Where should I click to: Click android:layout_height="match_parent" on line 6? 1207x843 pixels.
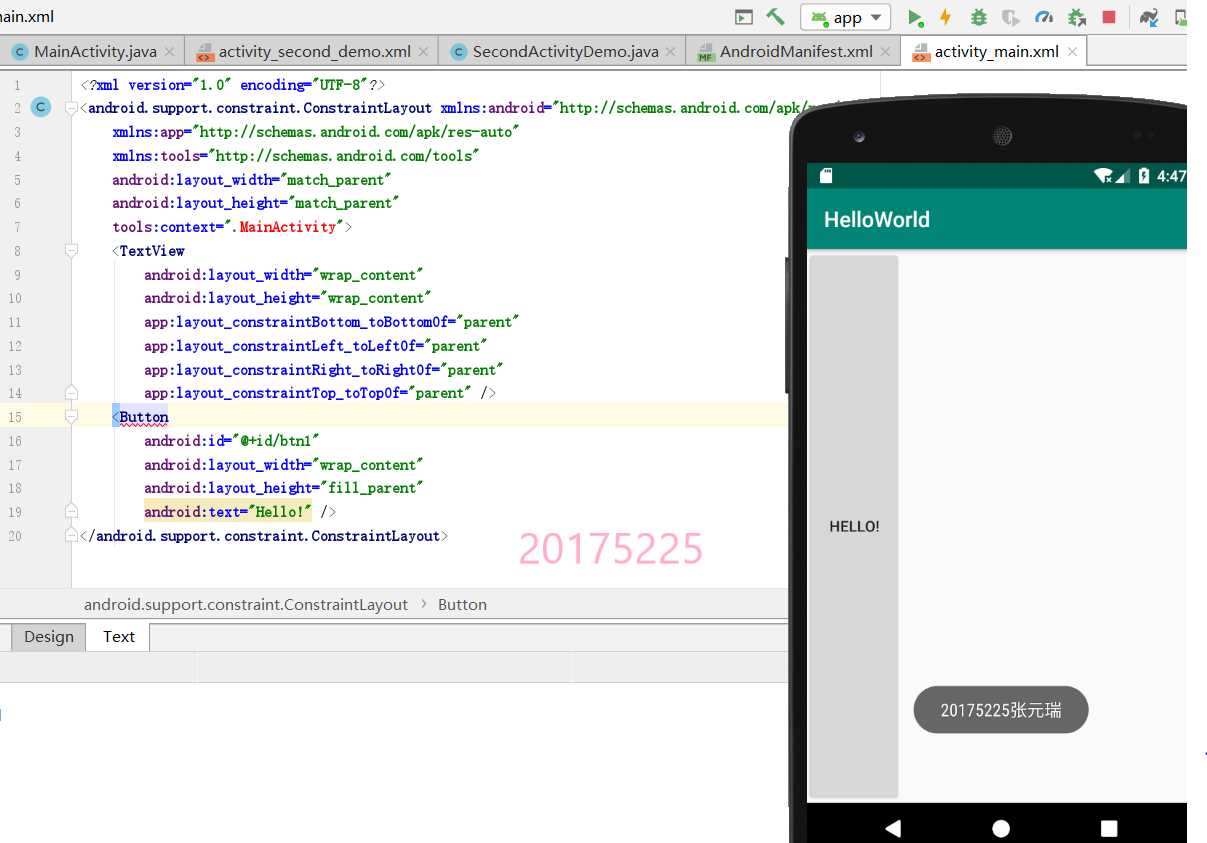(256, 203)
